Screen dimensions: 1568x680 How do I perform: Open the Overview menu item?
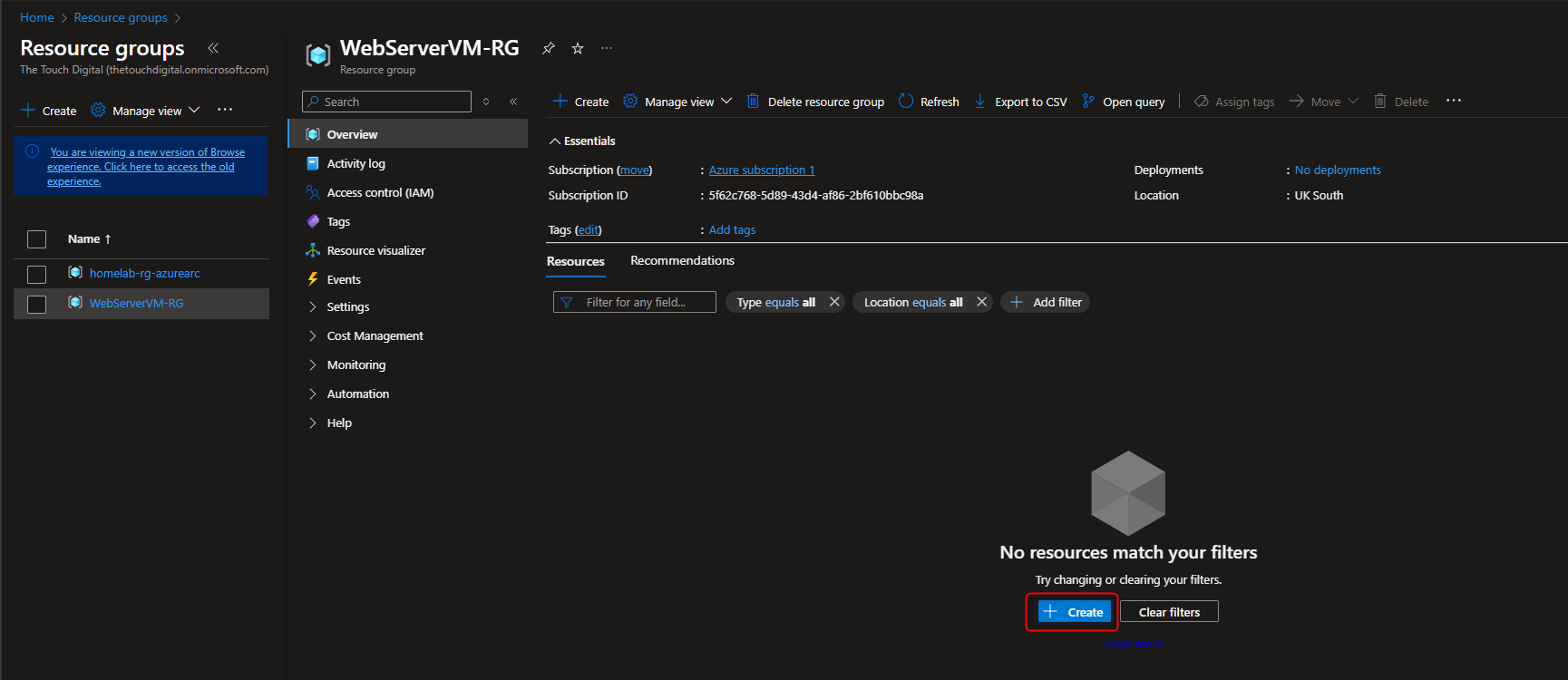[x=408, y=134]
